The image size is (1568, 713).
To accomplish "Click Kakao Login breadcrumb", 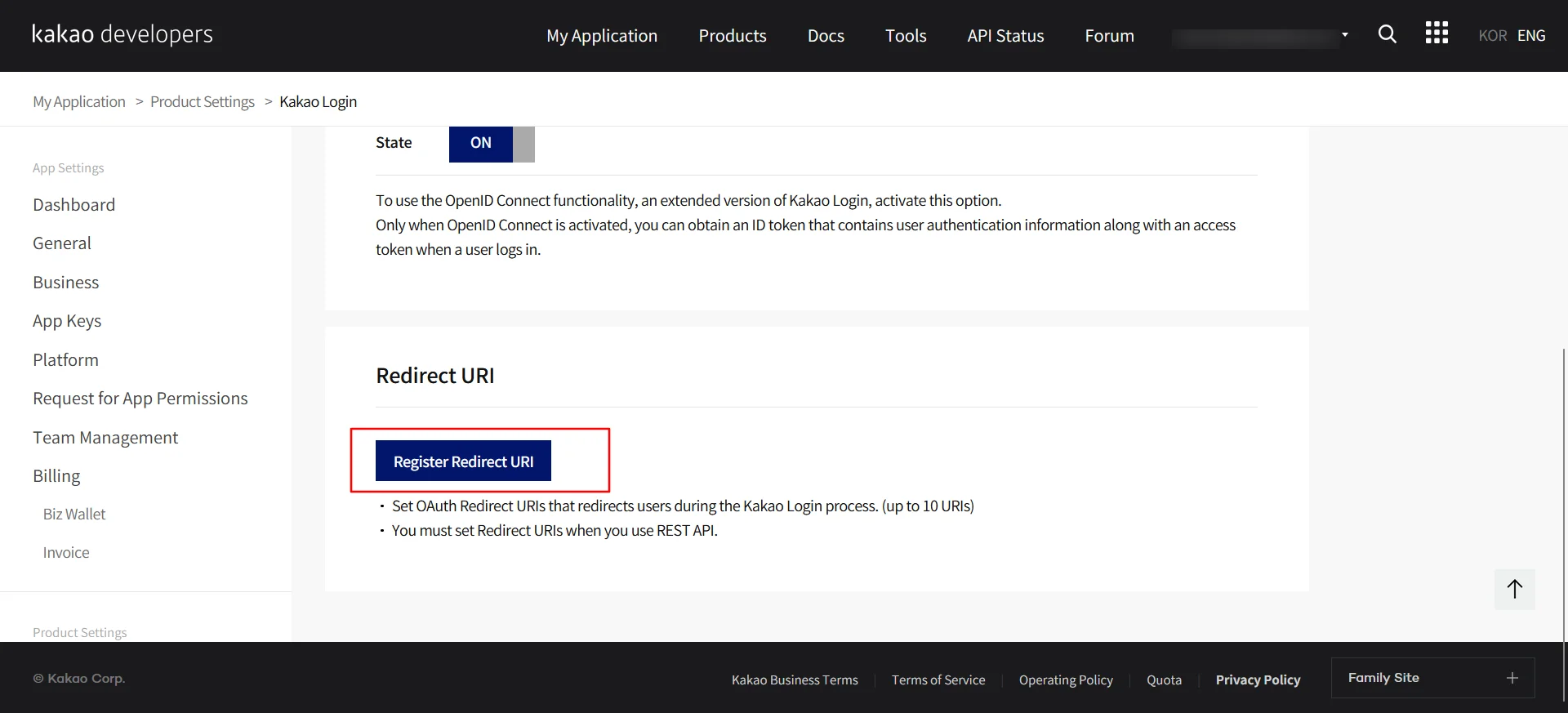I will (x=318, y=102).
